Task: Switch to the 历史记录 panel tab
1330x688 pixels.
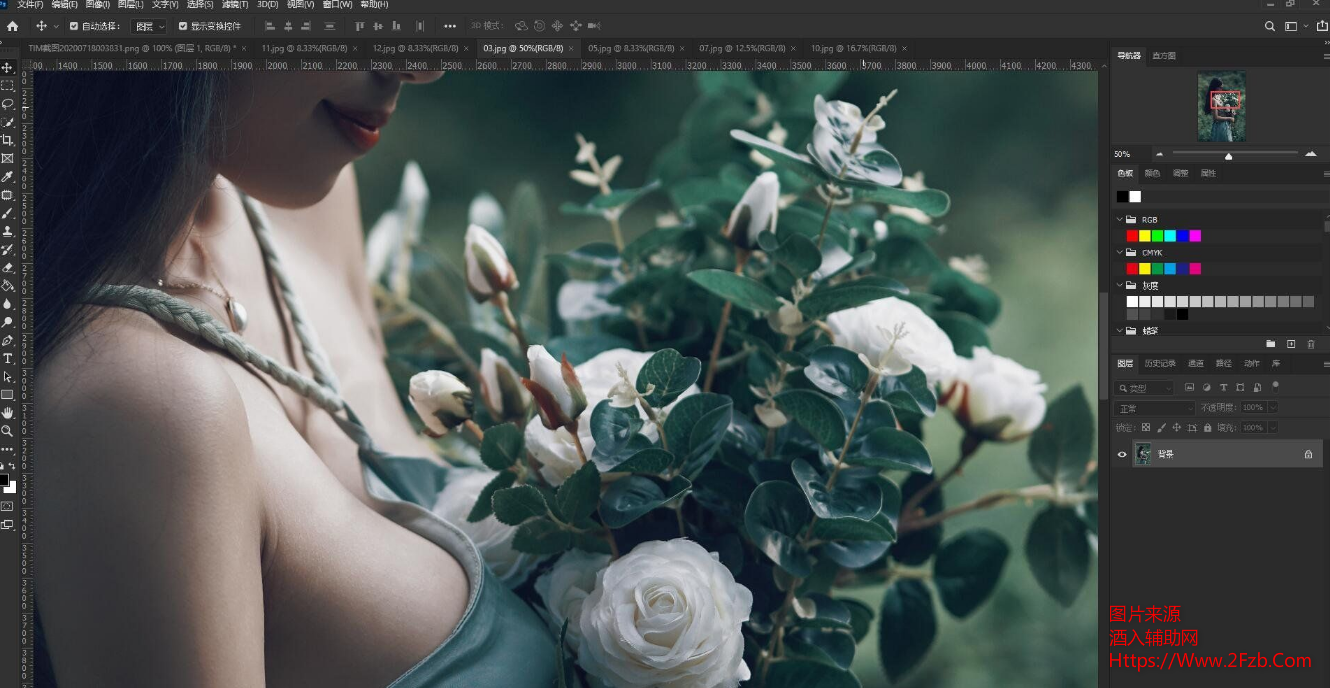Action: pyautogui.click(x=1160, y=363)
